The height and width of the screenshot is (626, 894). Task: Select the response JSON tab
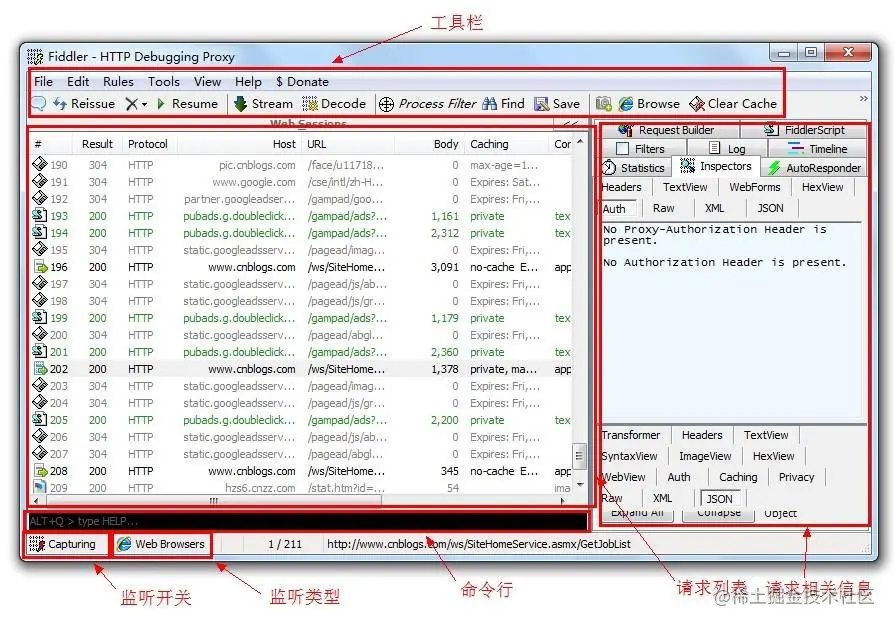720,498
